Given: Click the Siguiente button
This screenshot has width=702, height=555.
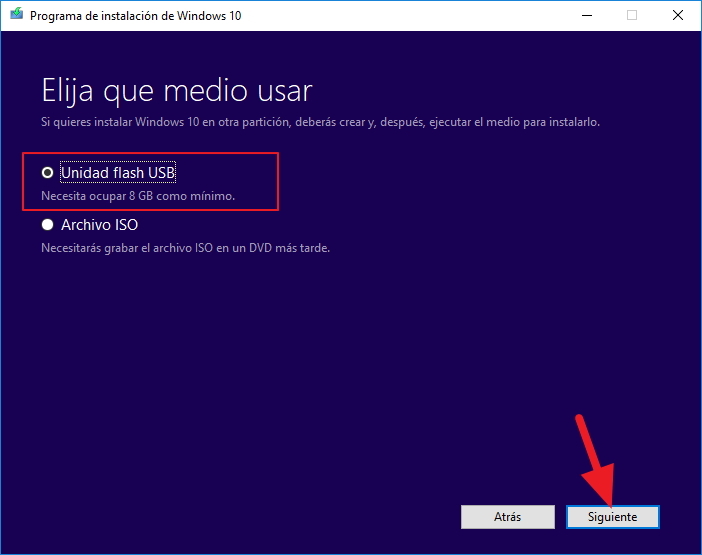Looking at the screenshot, I should click(612, 517).
